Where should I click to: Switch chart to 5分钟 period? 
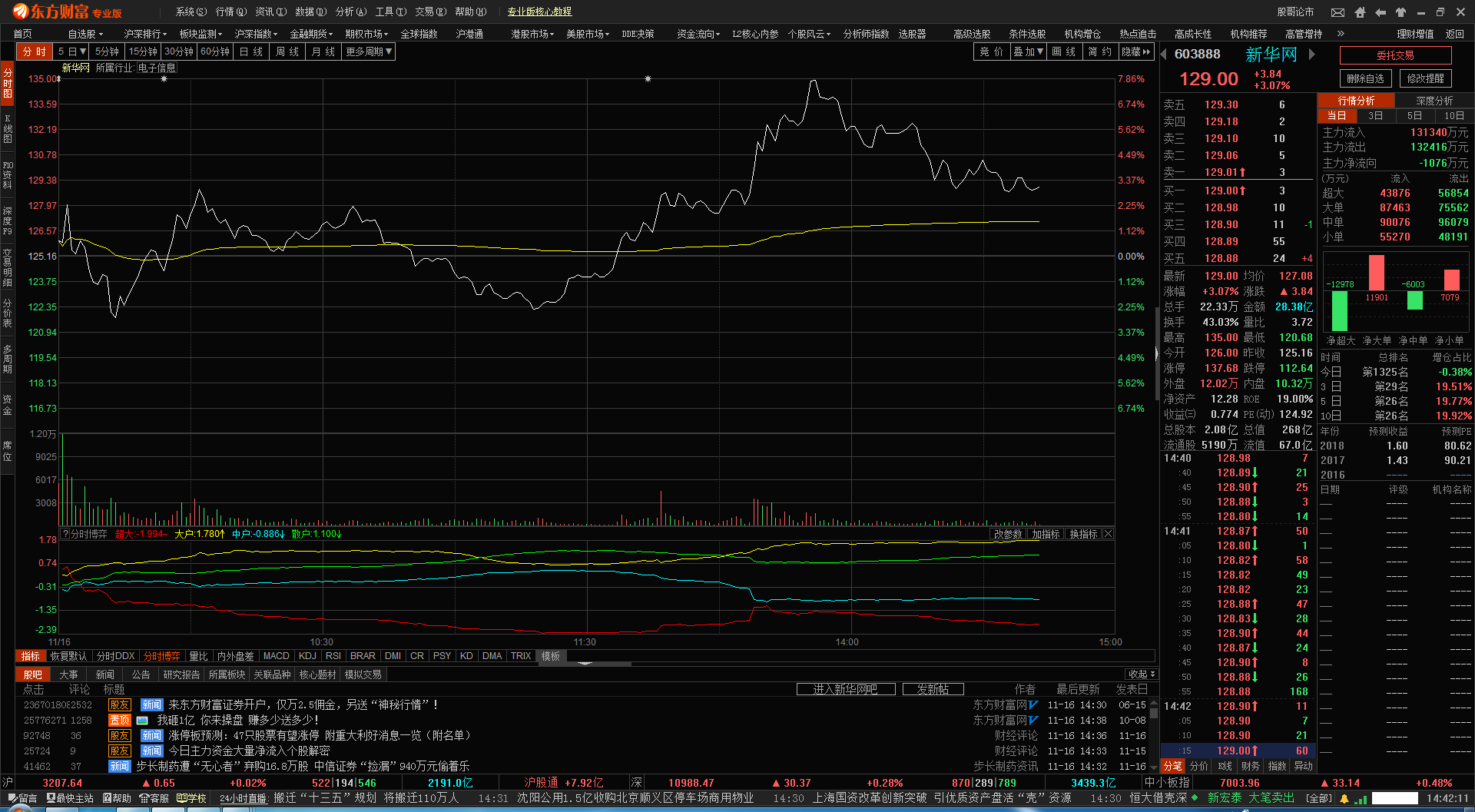(x=108, y=51)
